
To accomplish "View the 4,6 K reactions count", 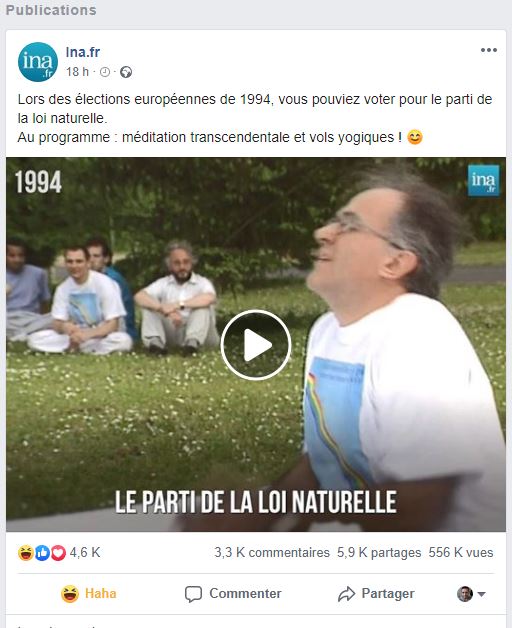I will [85, 553].
